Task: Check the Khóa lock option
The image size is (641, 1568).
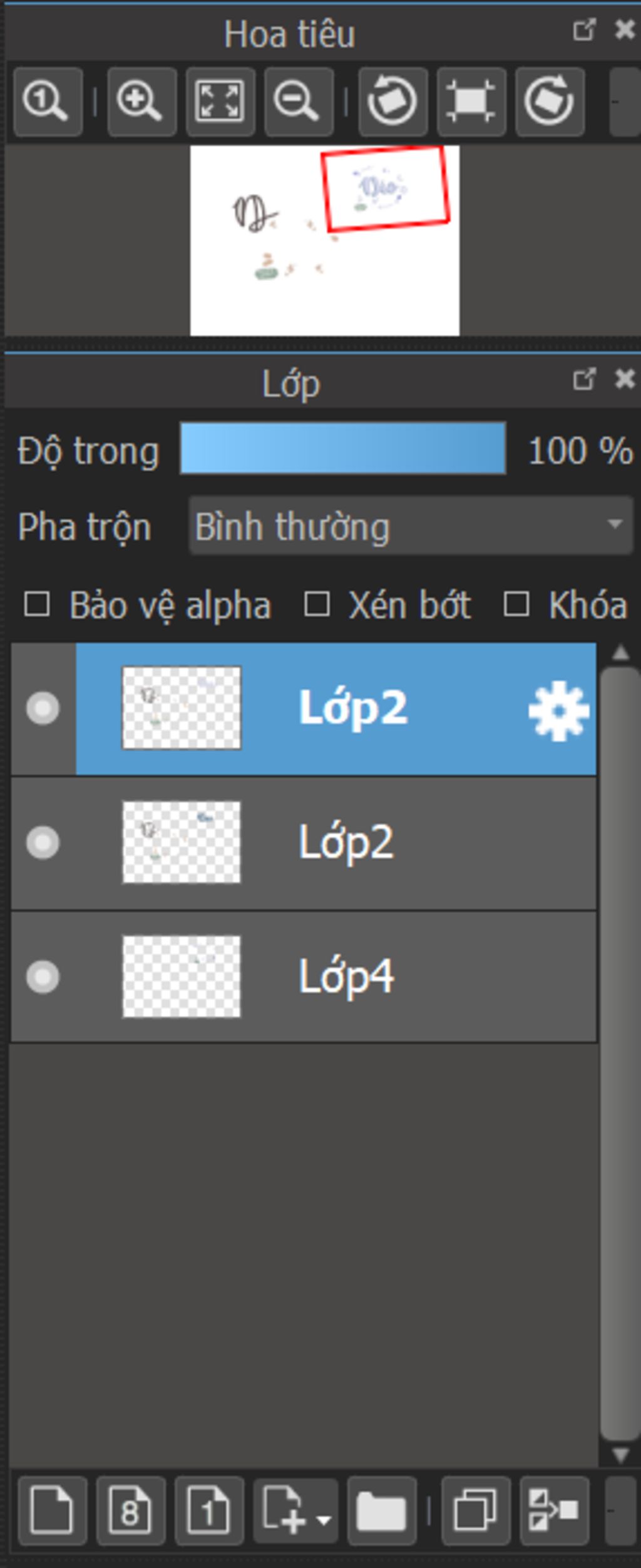Action: 516,604
